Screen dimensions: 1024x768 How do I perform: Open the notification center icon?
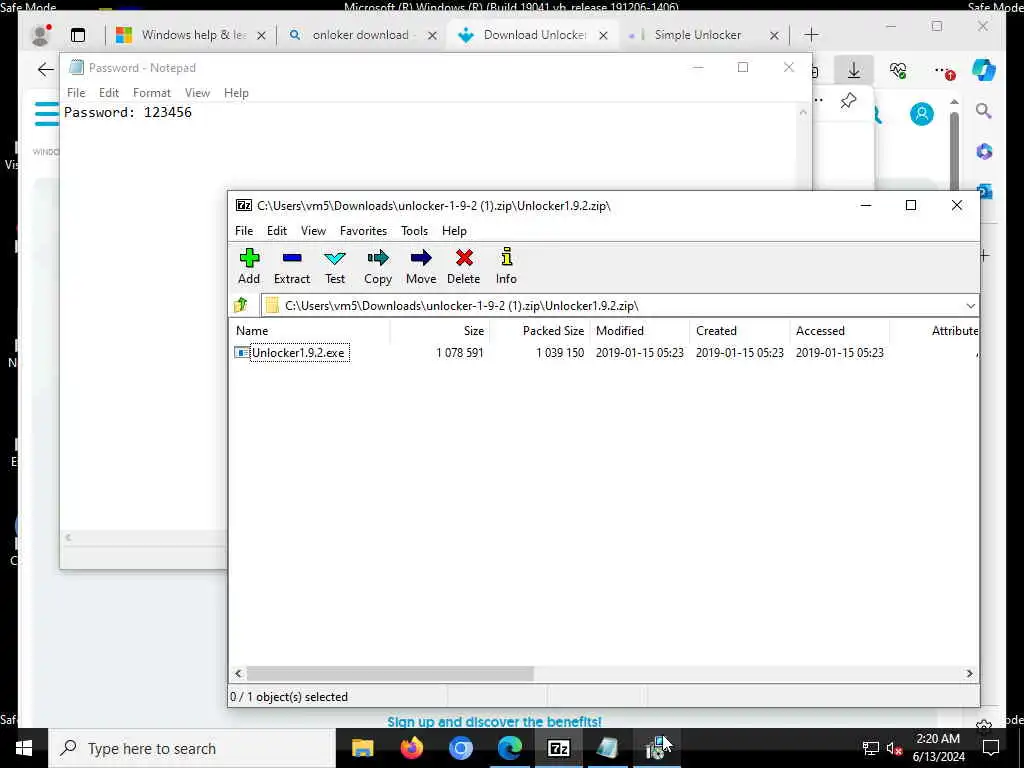991,748
